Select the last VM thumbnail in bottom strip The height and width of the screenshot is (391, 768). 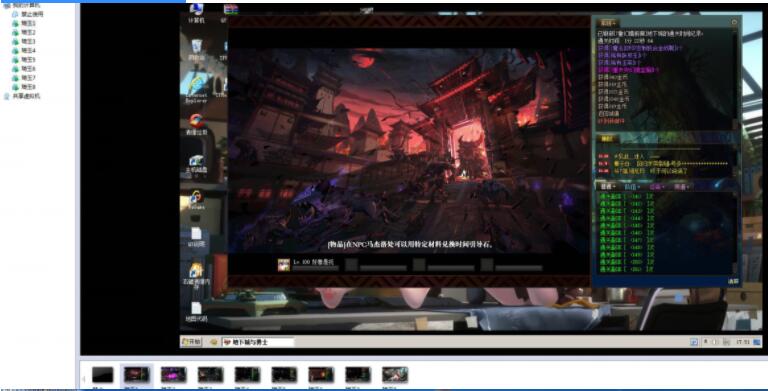395,375
